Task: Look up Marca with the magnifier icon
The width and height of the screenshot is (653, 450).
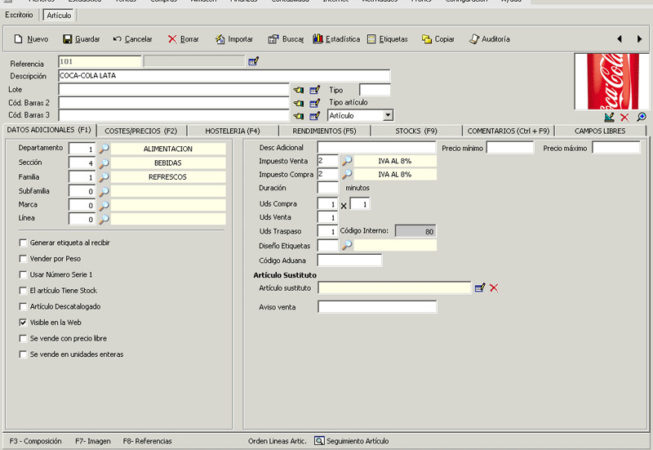Action: pos(104,206)
